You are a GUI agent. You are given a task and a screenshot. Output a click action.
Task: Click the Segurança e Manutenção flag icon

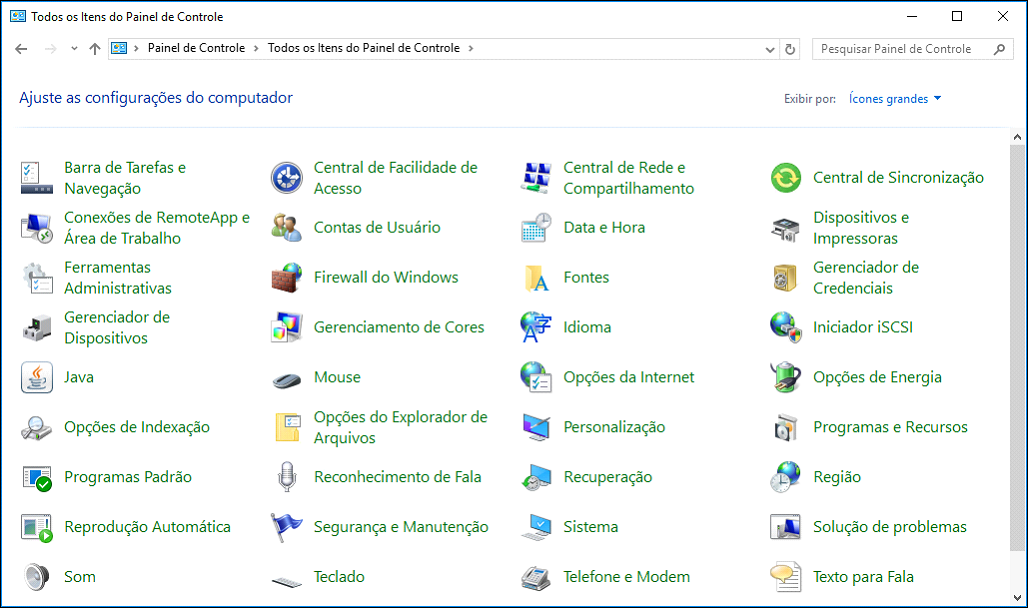click(x=287, y=527)
